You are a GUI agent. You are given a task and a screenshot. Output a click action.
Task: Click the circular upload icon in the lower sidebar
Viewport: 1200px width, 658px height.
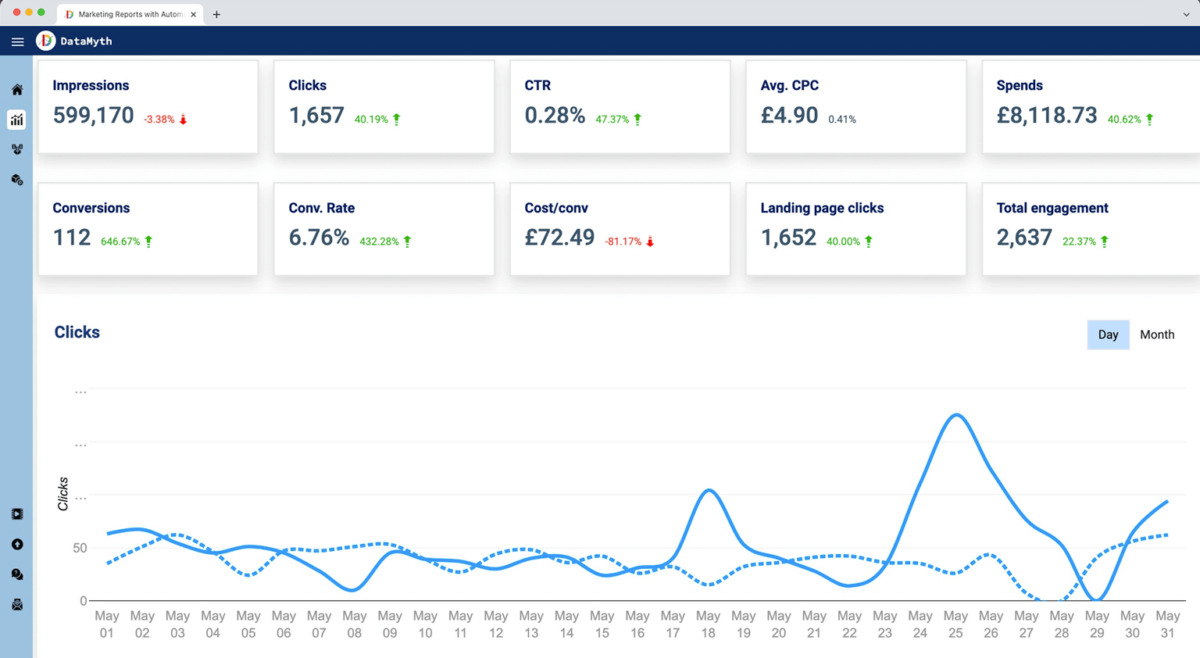[16, 543]
